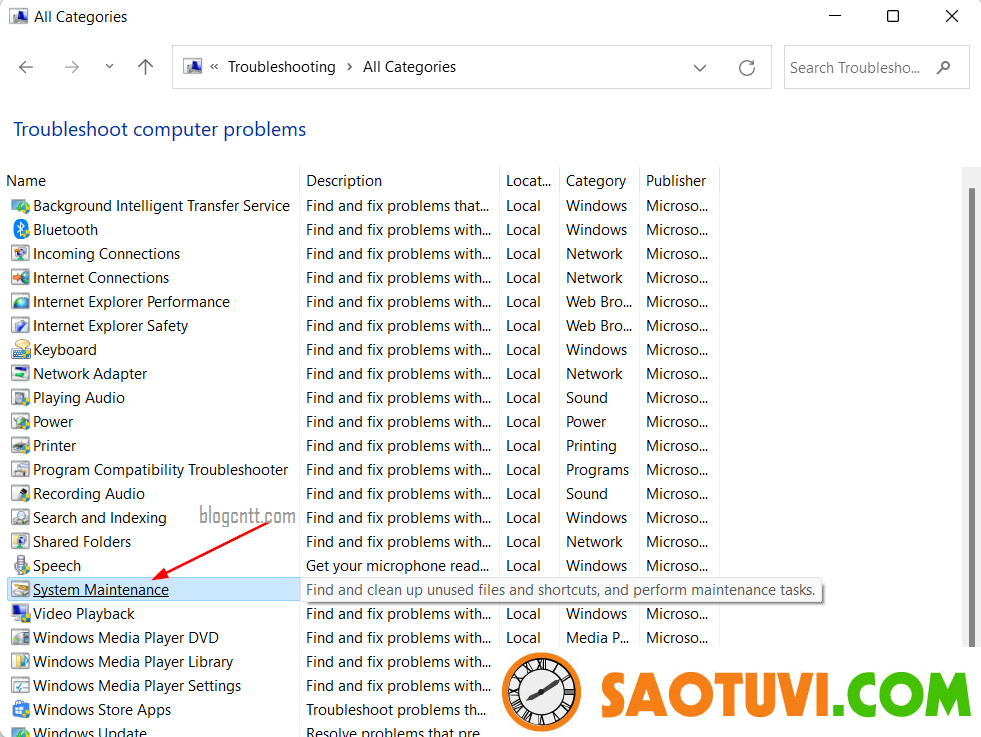This screenshot has height=737, width=981.
Task: Go back using the back arrow
Action: (26, 67)
